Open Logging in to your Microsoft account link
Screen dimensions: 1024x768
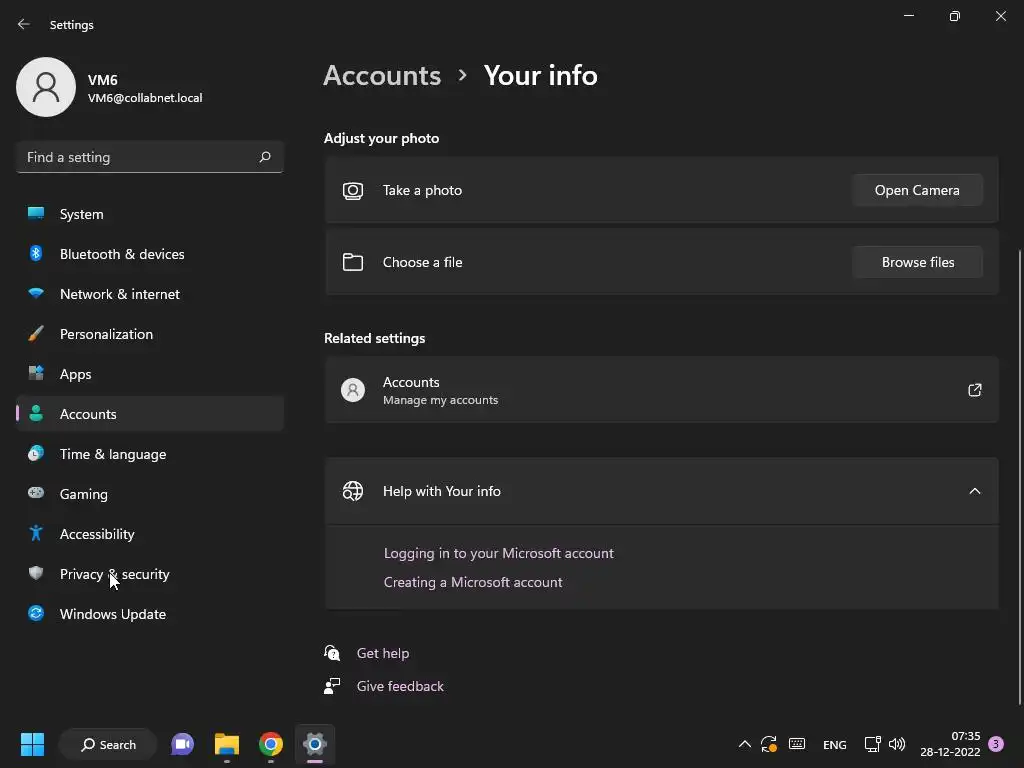click(499, 553)
